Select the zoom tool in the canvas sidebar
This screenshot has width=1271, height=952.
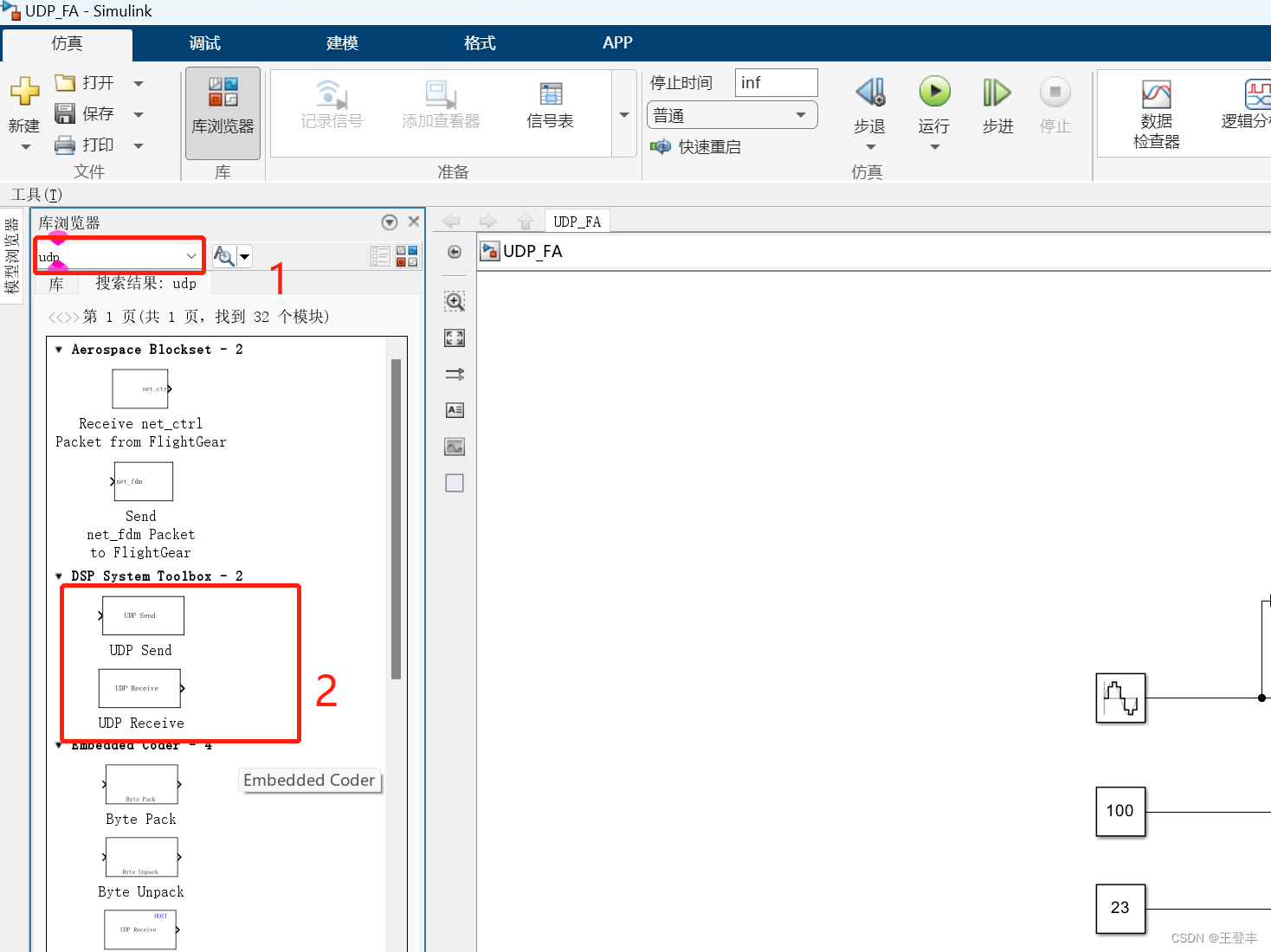point(454,301)
